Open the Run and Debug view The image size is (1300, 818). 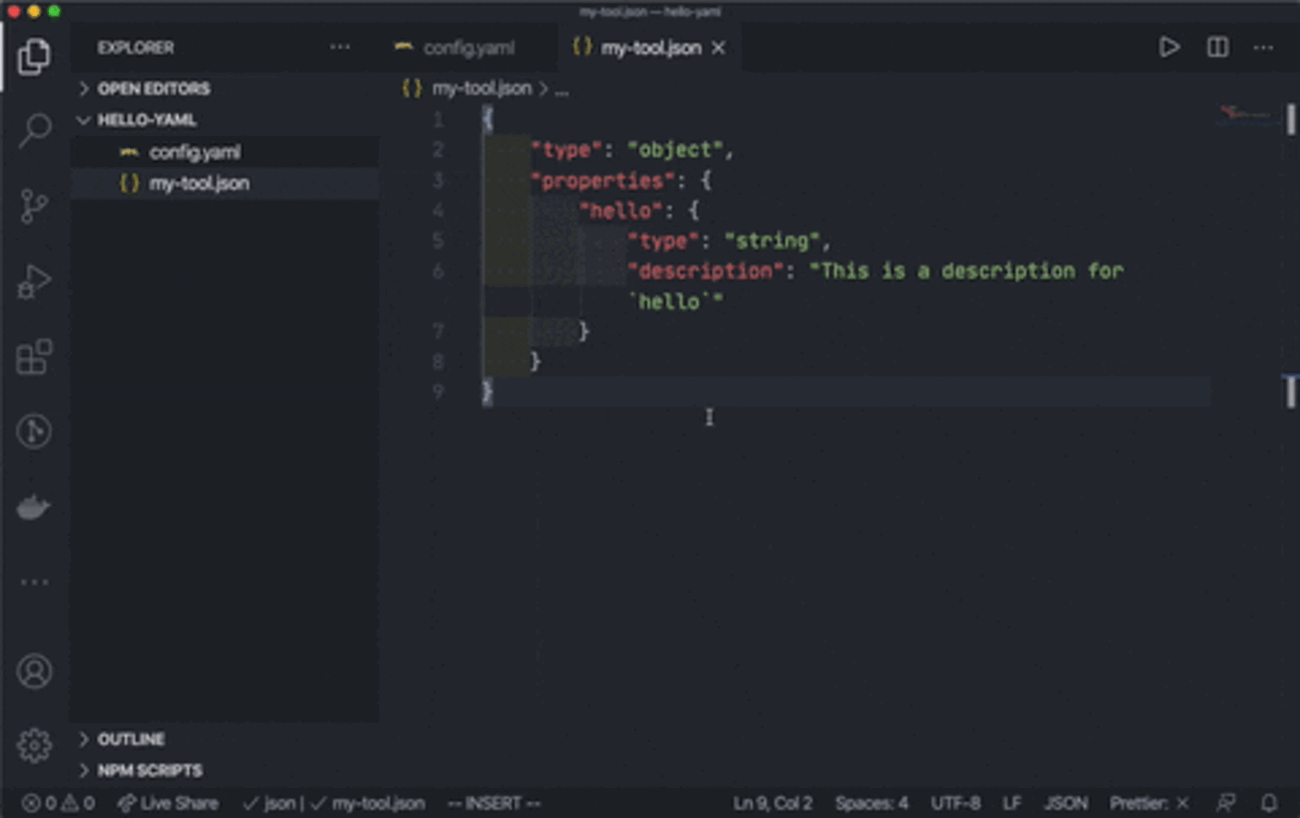pyautogui.click(x=34, y=282)
